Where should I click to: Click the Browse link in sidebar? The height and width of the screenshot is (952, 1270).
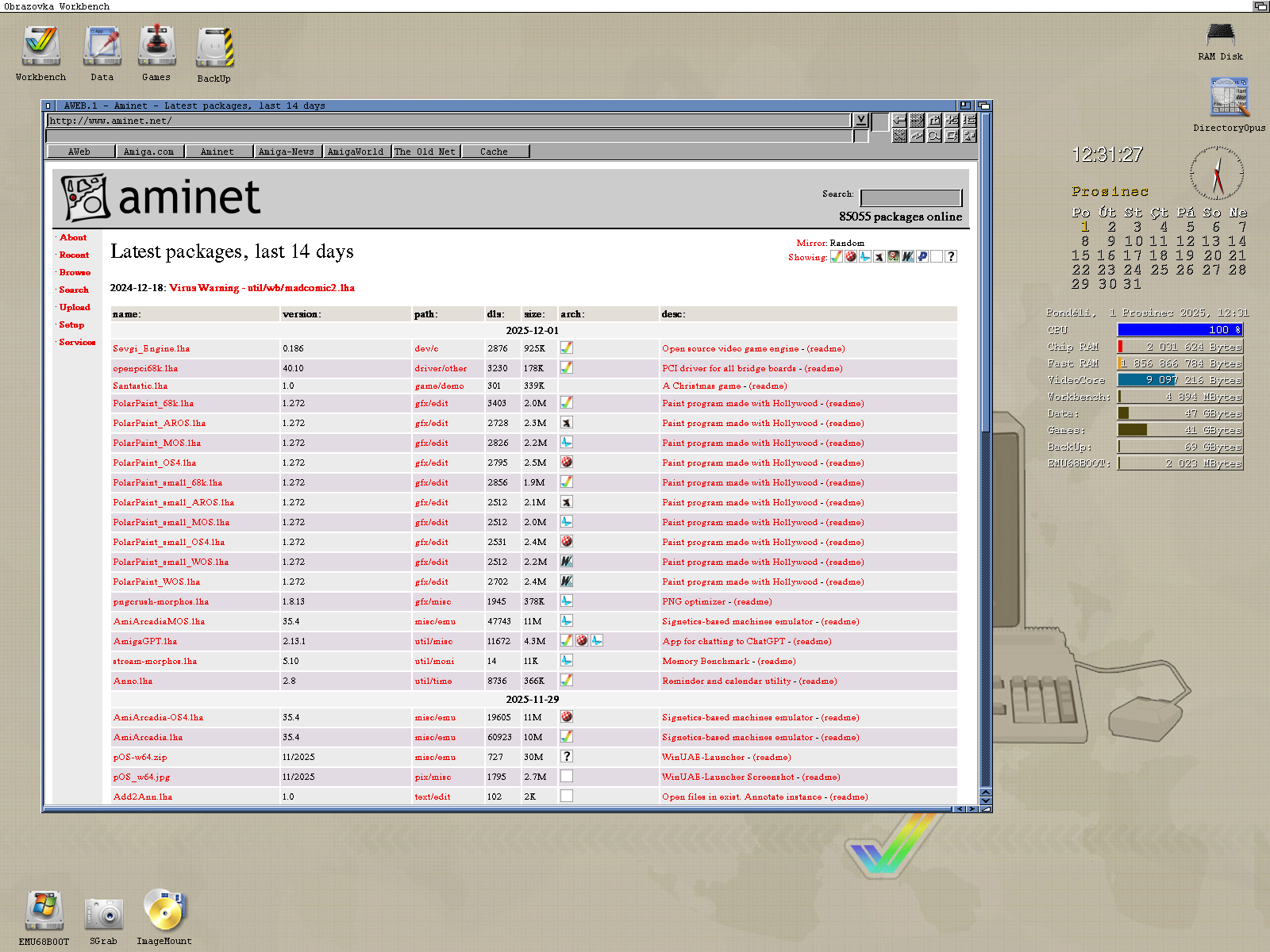pyautogui.click(x=75, y=272)
